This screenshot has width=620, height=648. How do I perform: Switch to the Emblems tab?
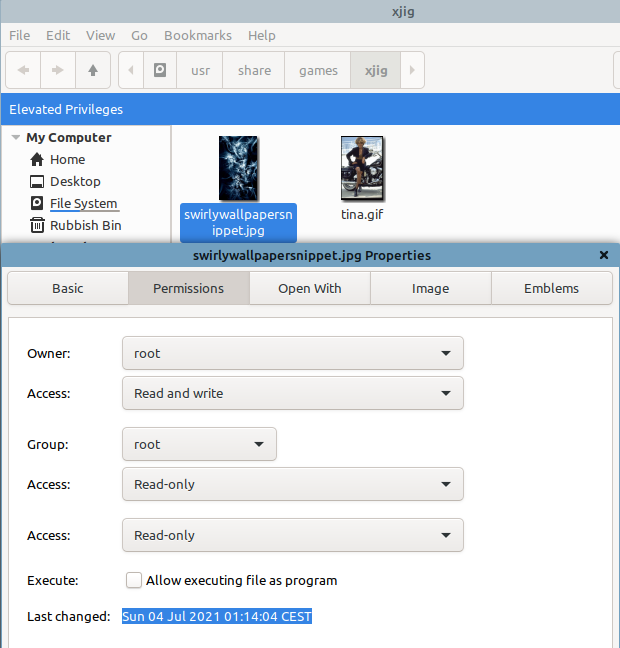(551, 288)
